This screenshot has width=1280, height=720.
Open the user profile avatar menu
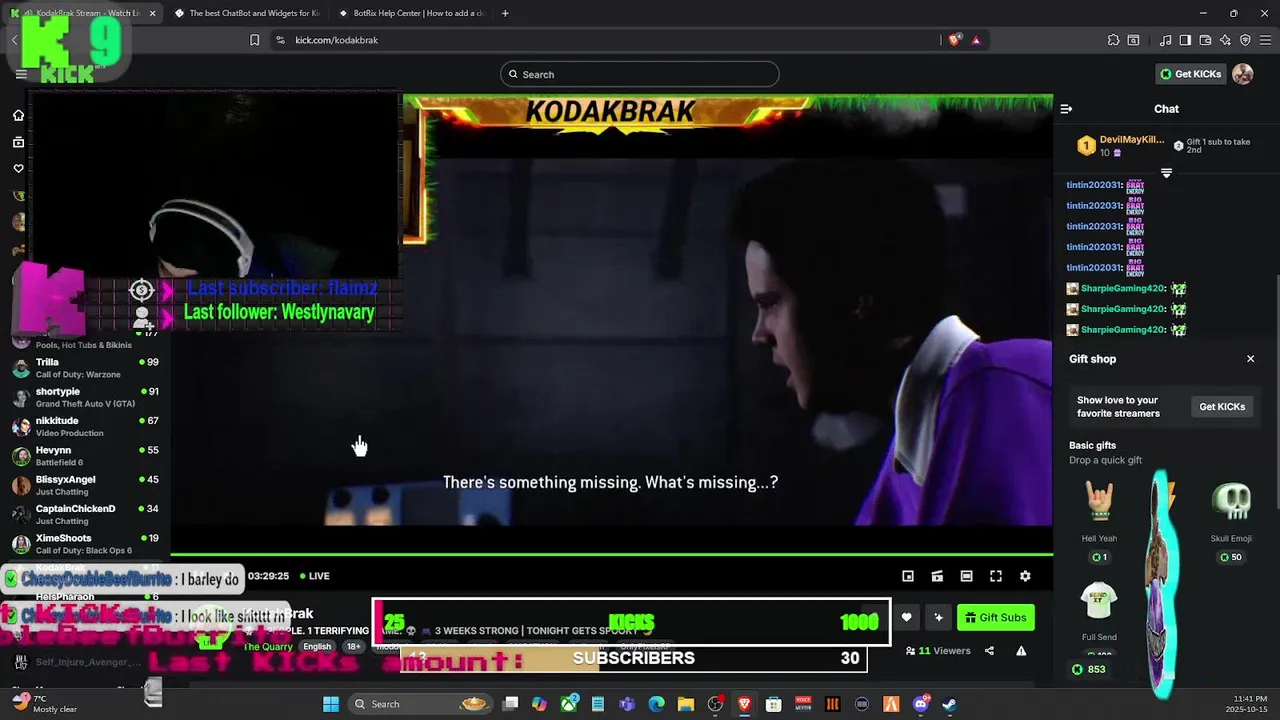1243,74
